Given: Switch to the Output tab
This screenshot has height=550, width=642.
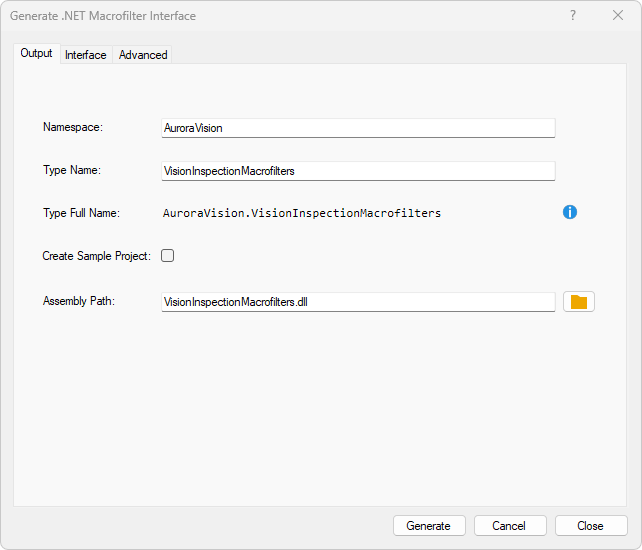Looking at the screenshot, I should (36, 54).
